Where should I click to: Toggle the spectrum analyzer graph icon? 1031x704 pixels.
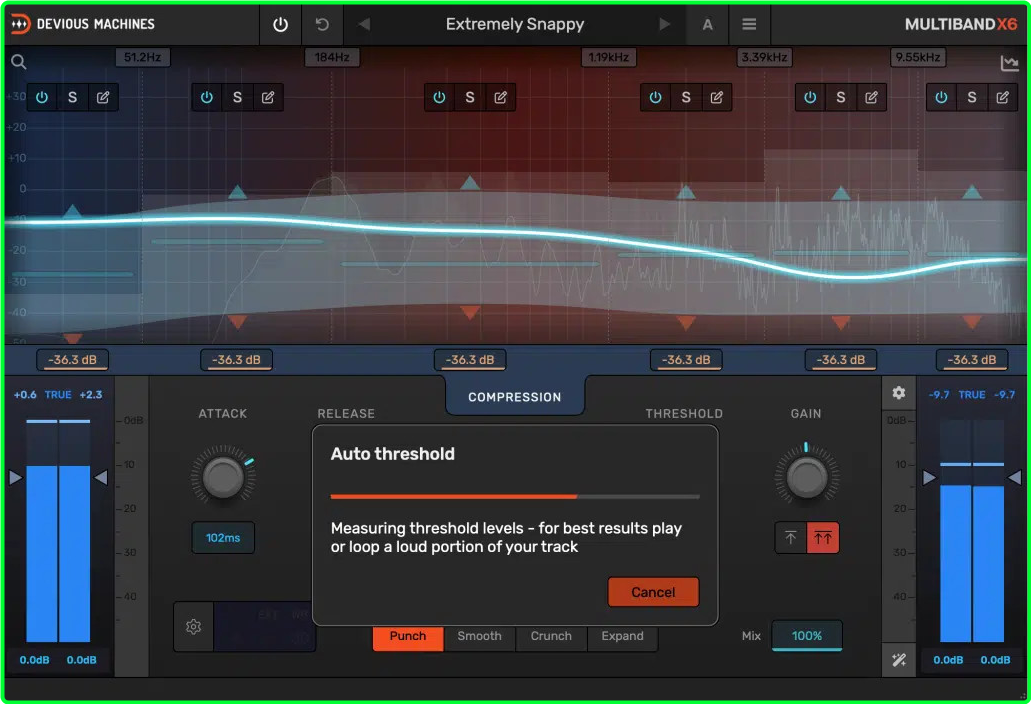pyautogui.click(x=1009, y=63)
